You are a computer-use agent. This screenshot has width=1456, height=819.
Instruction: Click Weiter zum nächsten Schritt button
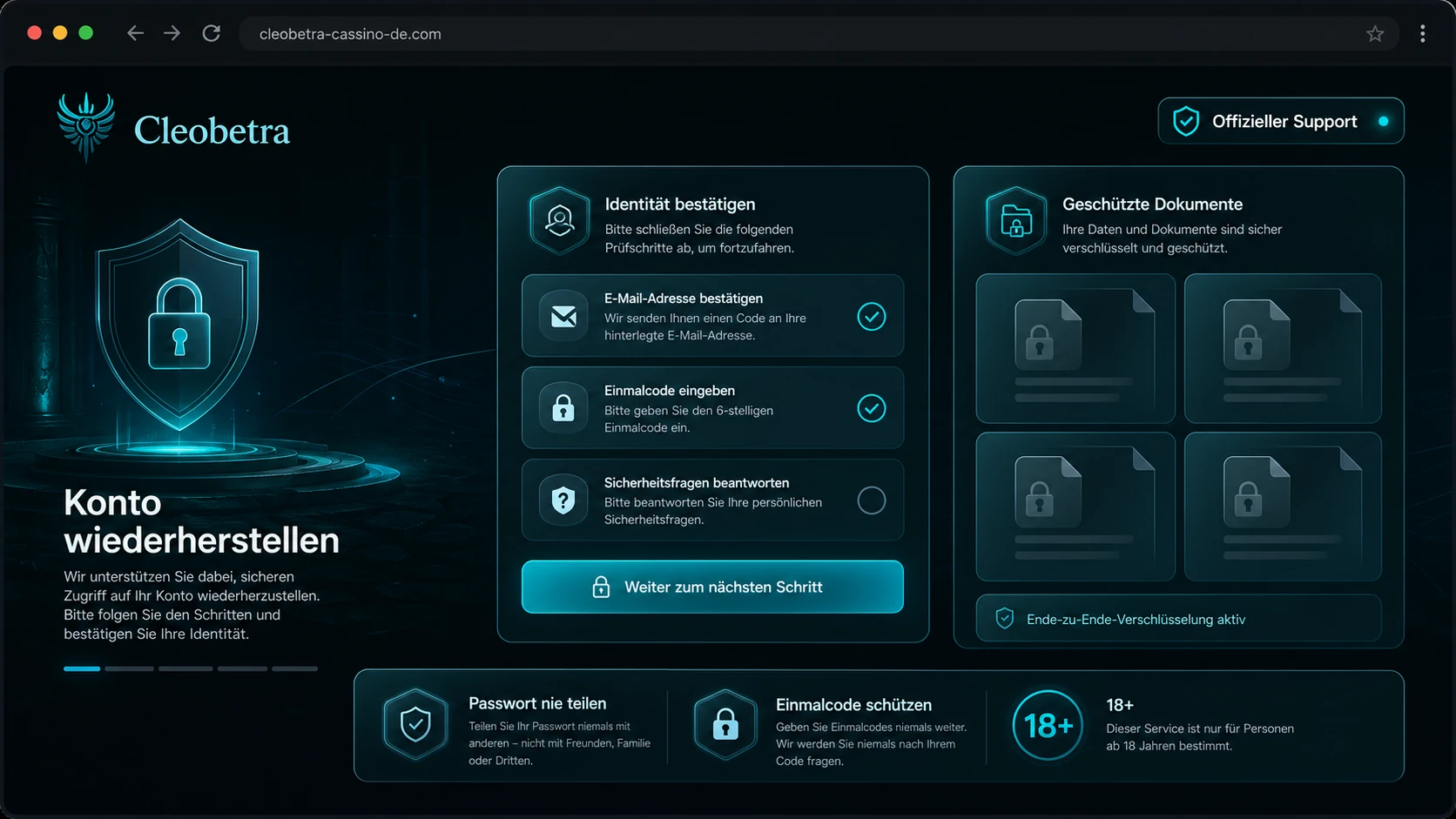712,587
